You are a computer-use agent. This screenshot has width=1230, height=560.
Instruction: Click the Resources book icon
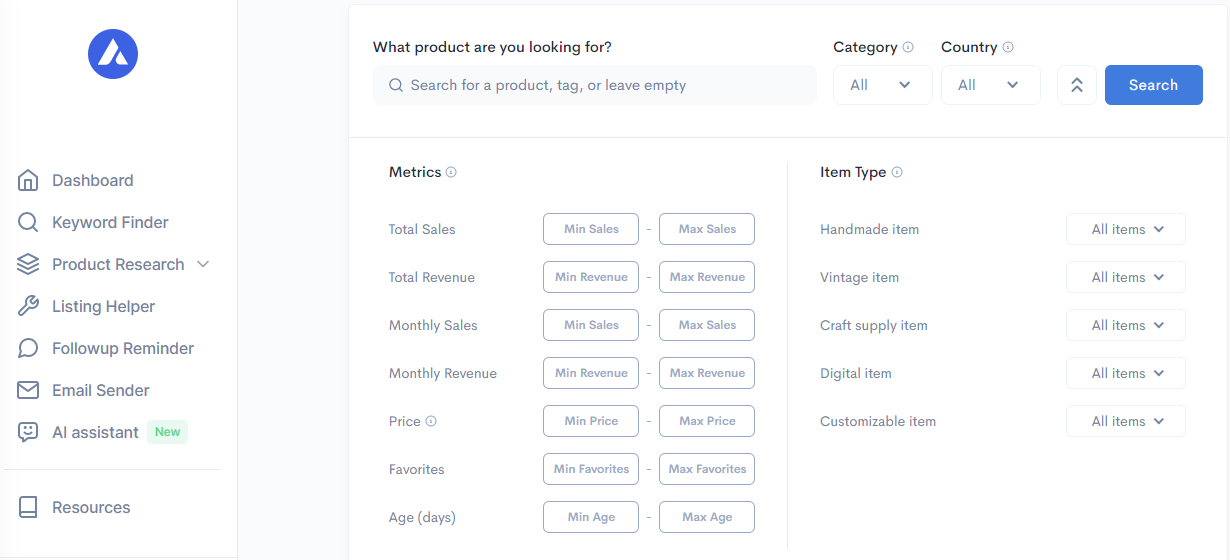coord(28,508)
